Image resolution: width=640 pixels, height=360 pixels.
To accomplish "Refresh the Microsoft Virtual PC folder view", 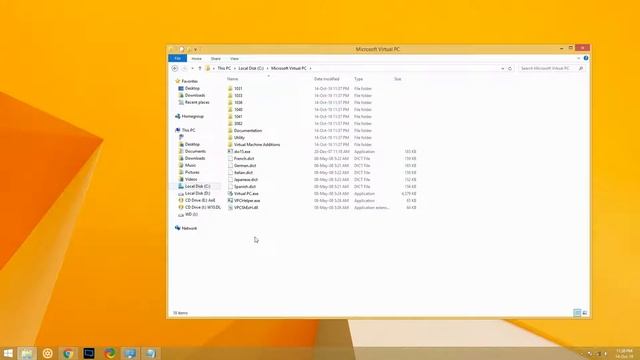I will (510, 69).
